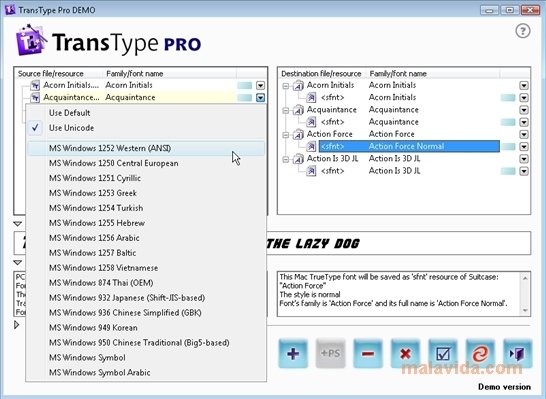Click Action Is 3D JL suitcase icon
Viewport: 546px width, 399px height.
(298, 159)
